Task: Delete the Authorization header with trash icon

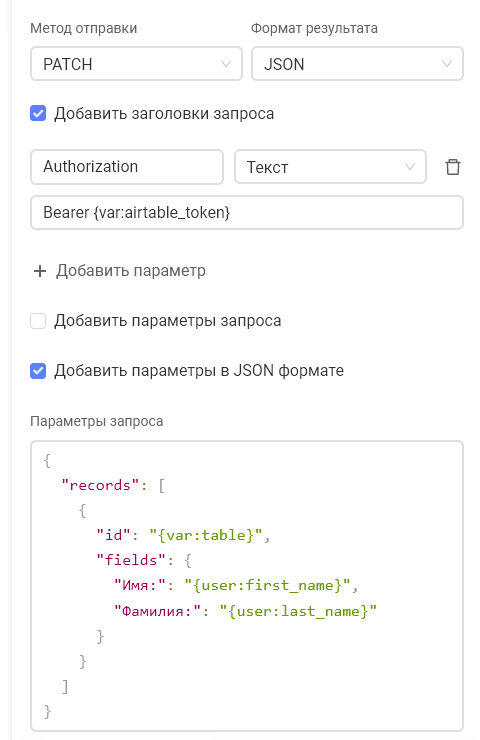Action: 453,167
